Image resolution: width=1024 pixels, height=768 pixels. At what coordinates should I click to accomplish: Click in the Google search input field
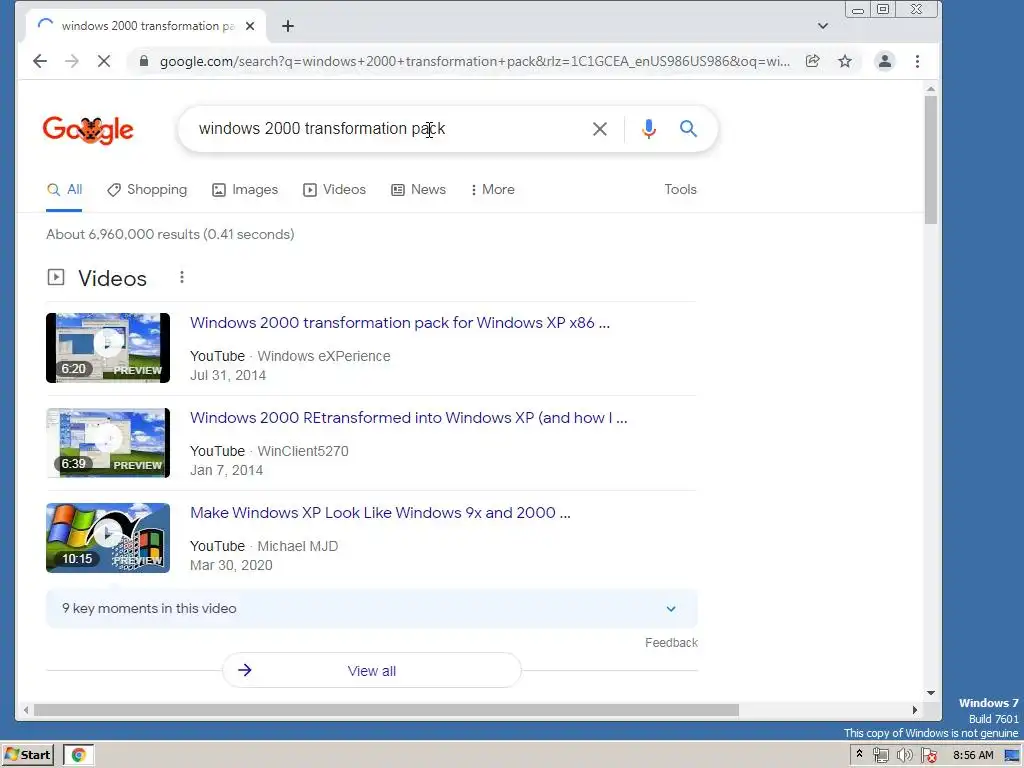tap(385, 129)
